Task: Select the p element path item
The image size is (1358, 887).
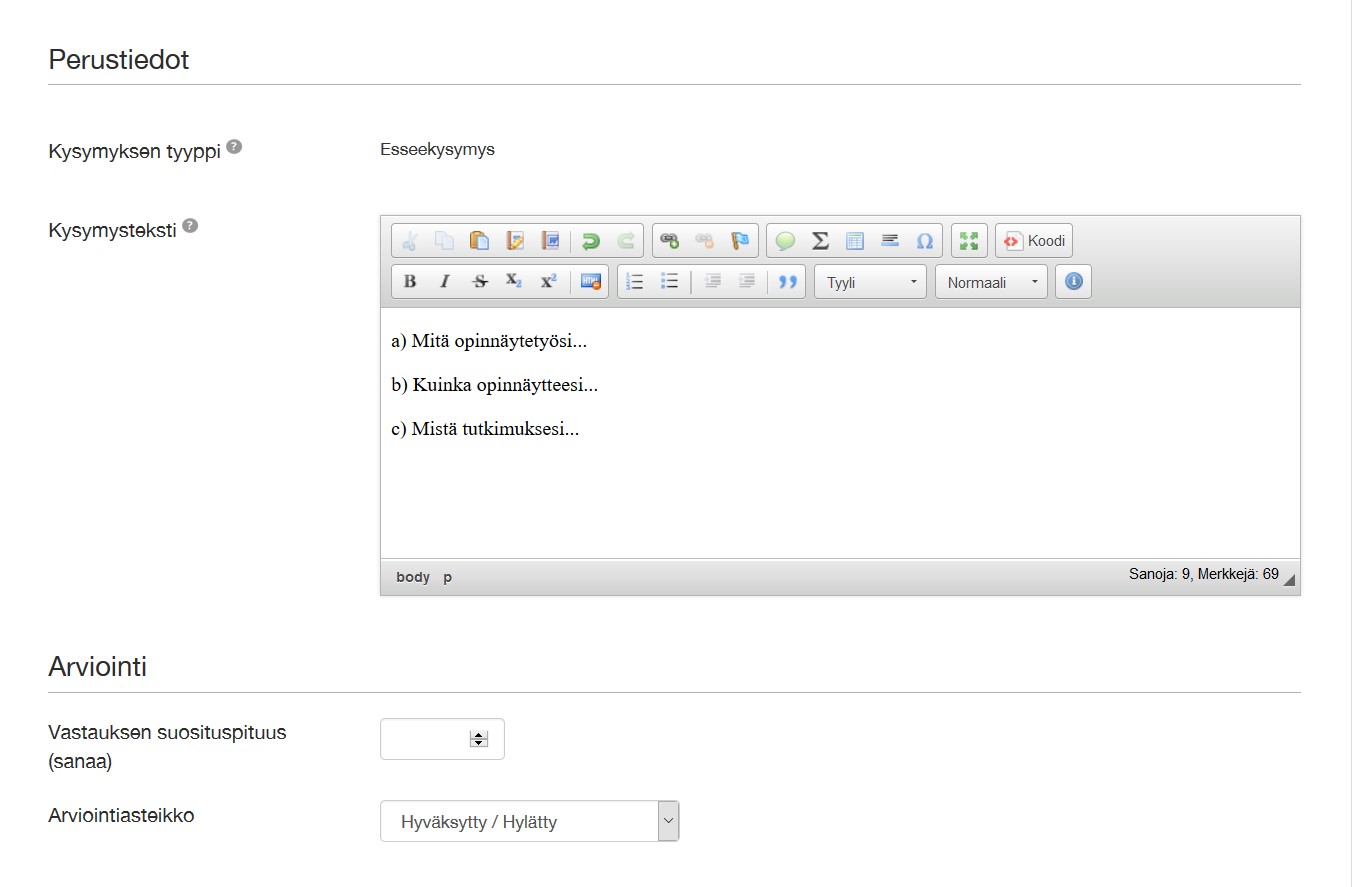Action: [x=448, y=577]
